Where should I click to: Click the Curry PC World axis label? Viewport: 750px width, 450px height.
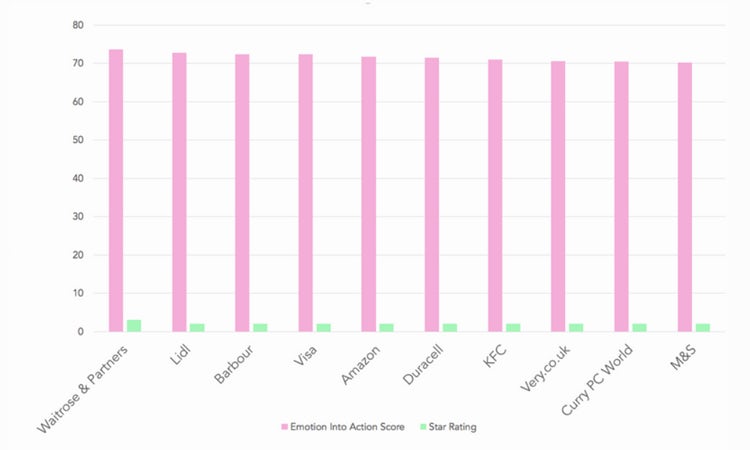(x=597, y=380)
